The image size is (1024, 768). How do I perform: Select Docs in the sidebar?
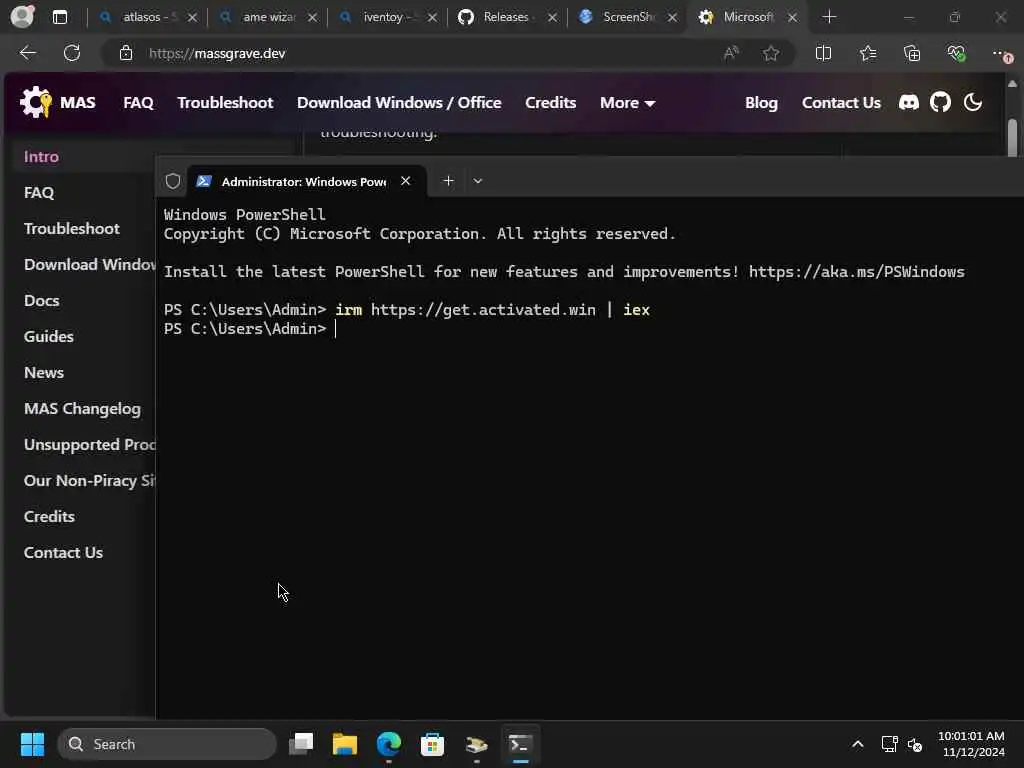click(x=42, y=300)
